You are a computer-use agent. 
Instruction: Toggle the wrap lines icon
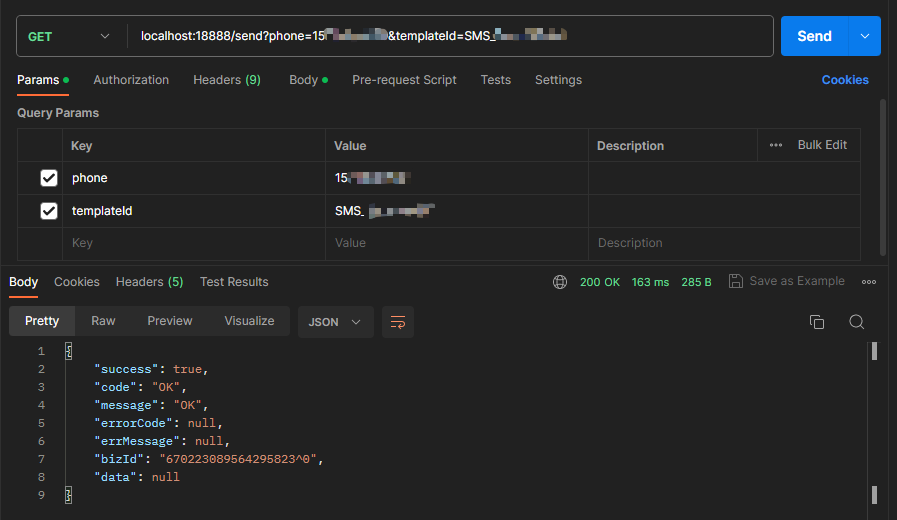[x=398, y=322]
